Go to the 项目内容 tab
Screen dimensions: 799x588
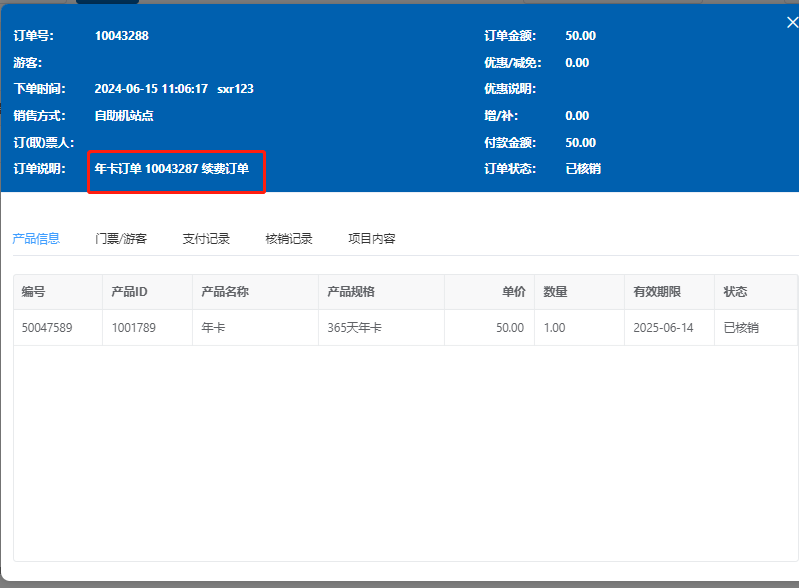coord(372,239)
